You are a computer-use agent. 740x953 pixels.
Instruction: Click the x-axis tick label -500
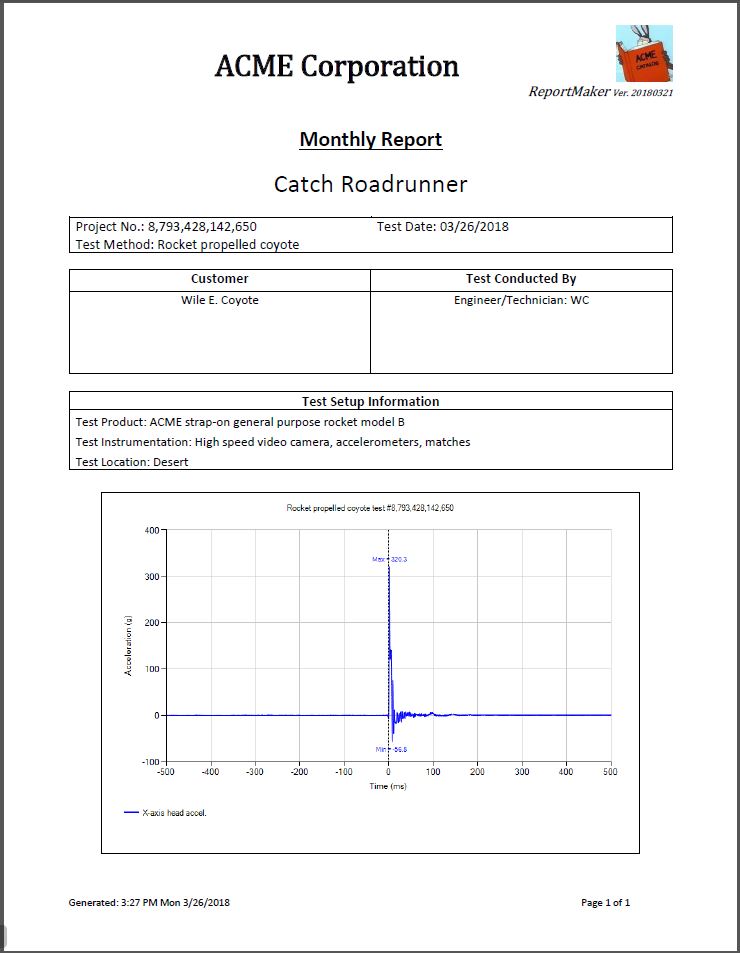tap(166, 772)
